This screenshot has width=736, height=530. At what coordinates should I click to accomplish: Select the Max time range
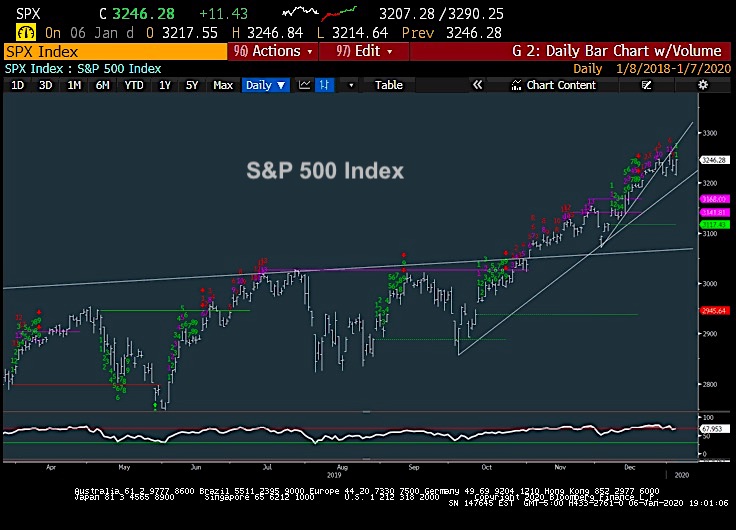[x=223, y=85]
